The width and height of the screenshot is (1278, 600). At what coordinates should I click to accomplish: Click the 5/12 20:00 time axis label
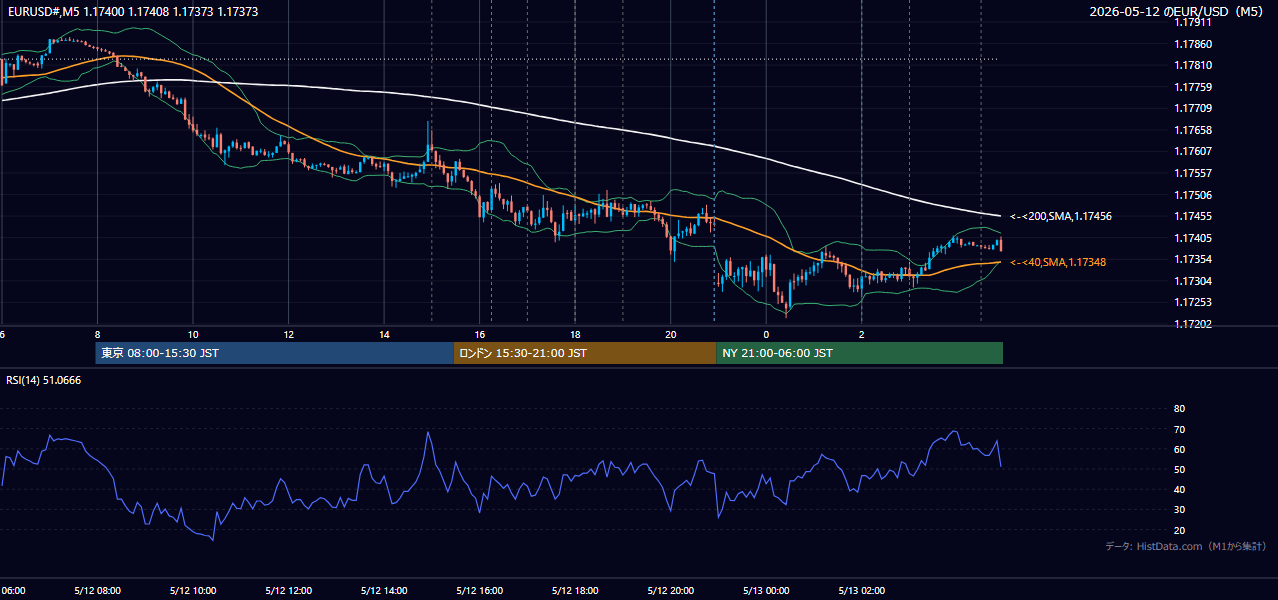(x=671, y=590)
